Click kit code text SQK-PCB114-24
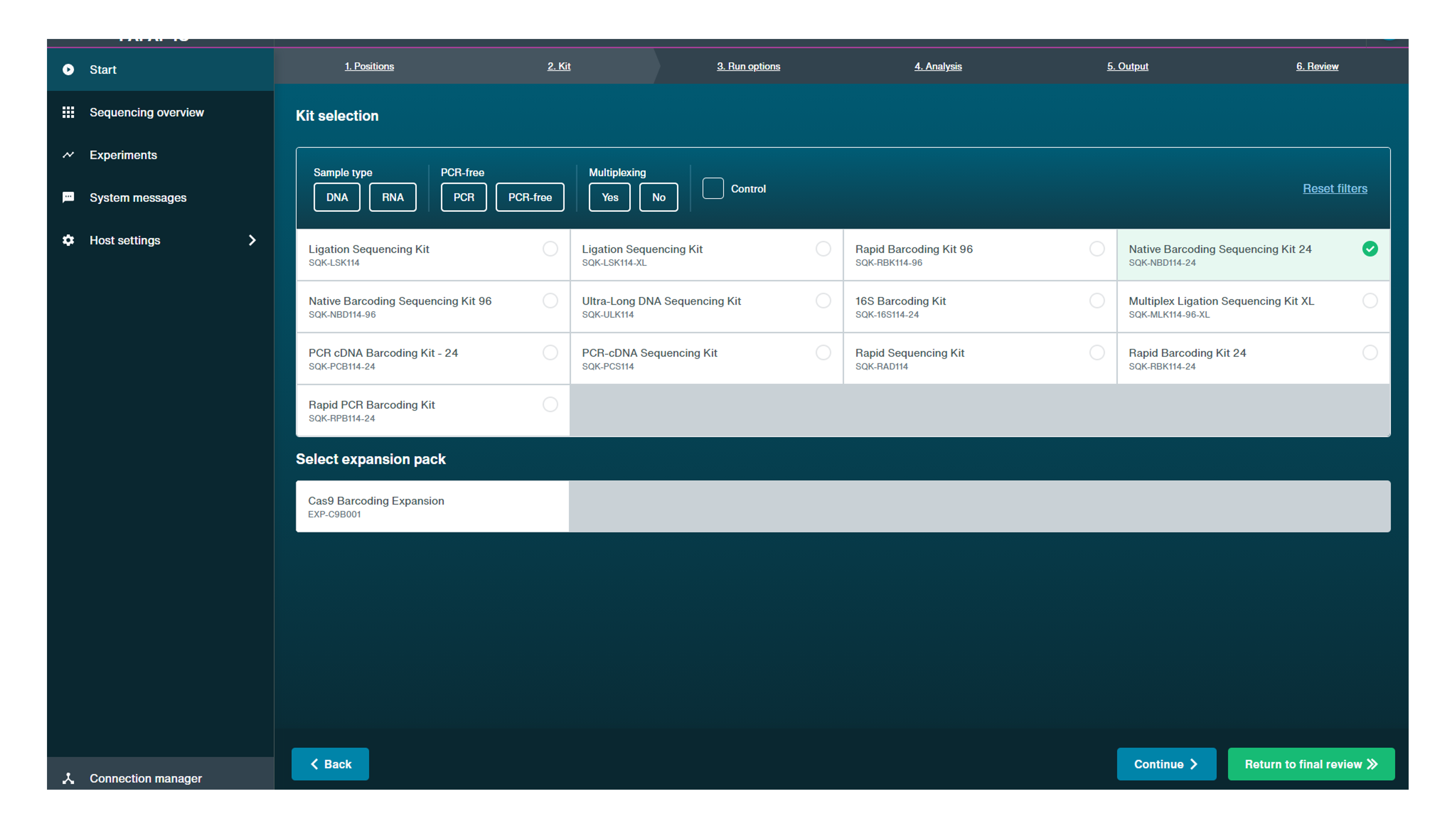 coord(342,367)
